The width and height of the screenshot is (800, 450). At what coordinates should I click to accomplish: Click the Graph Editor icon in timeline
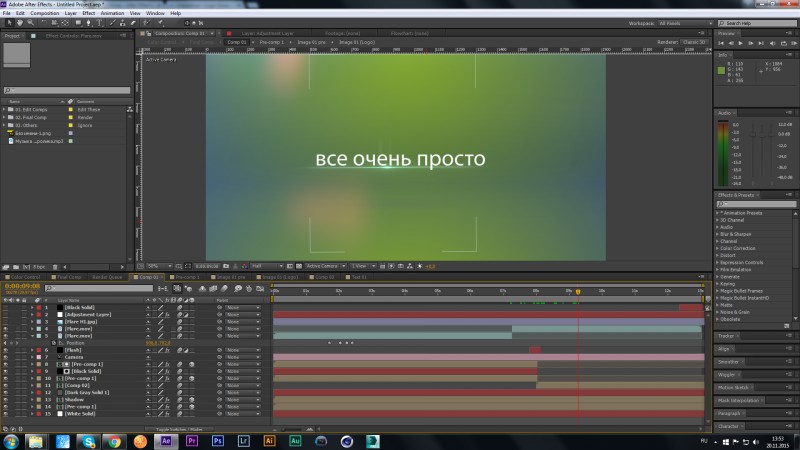click(260, 288)
